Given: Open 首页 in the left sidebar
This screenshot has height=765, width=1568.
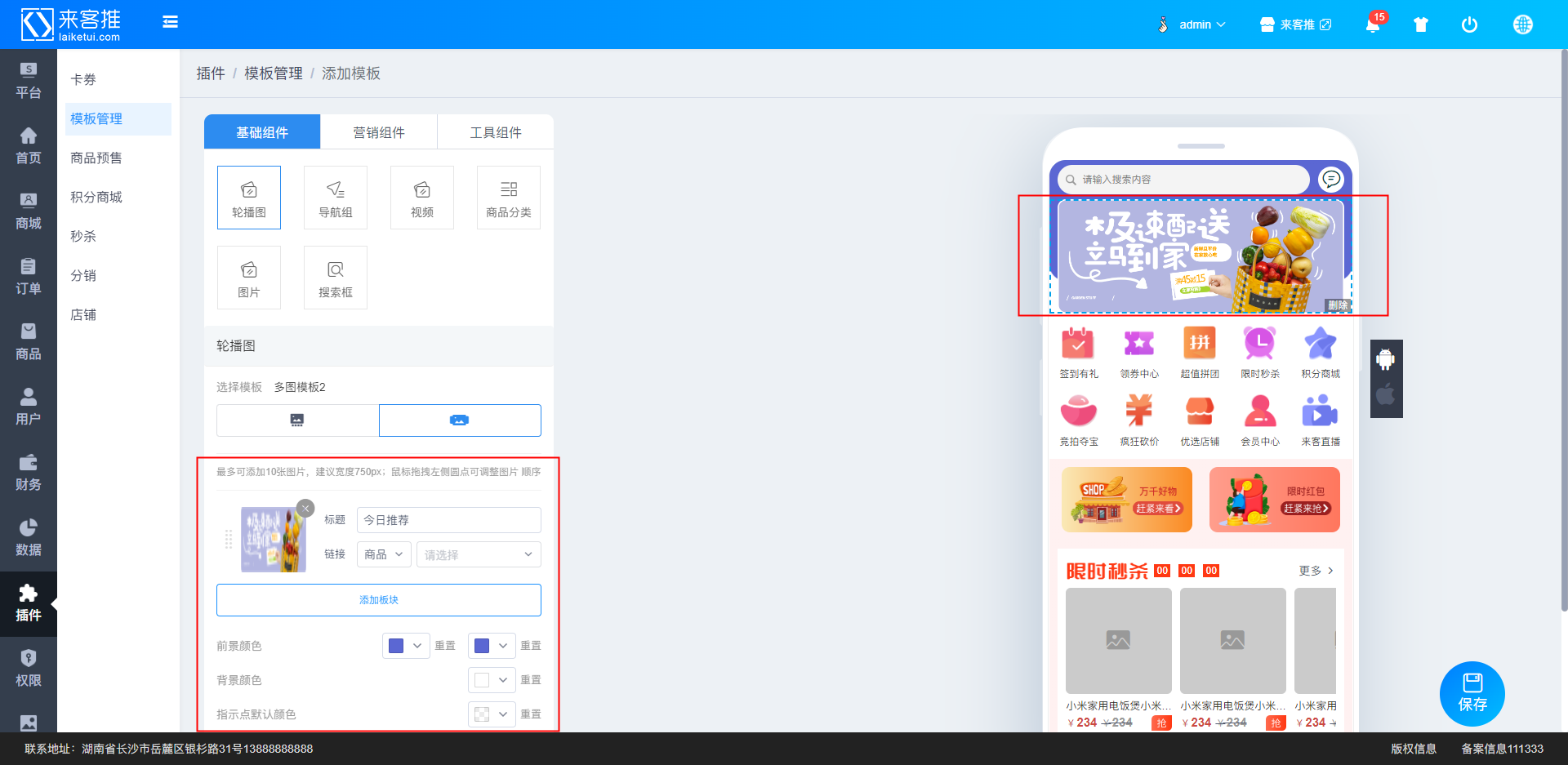Looking at the screenshot, I should click(x=29, y=147).
